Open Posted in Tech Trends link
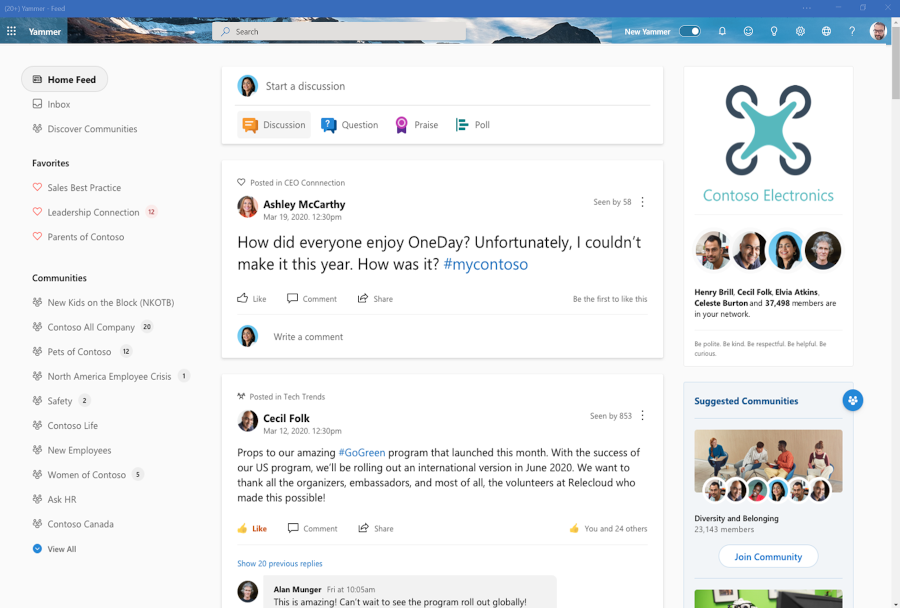The image size is (900, 608). (287, 397)
